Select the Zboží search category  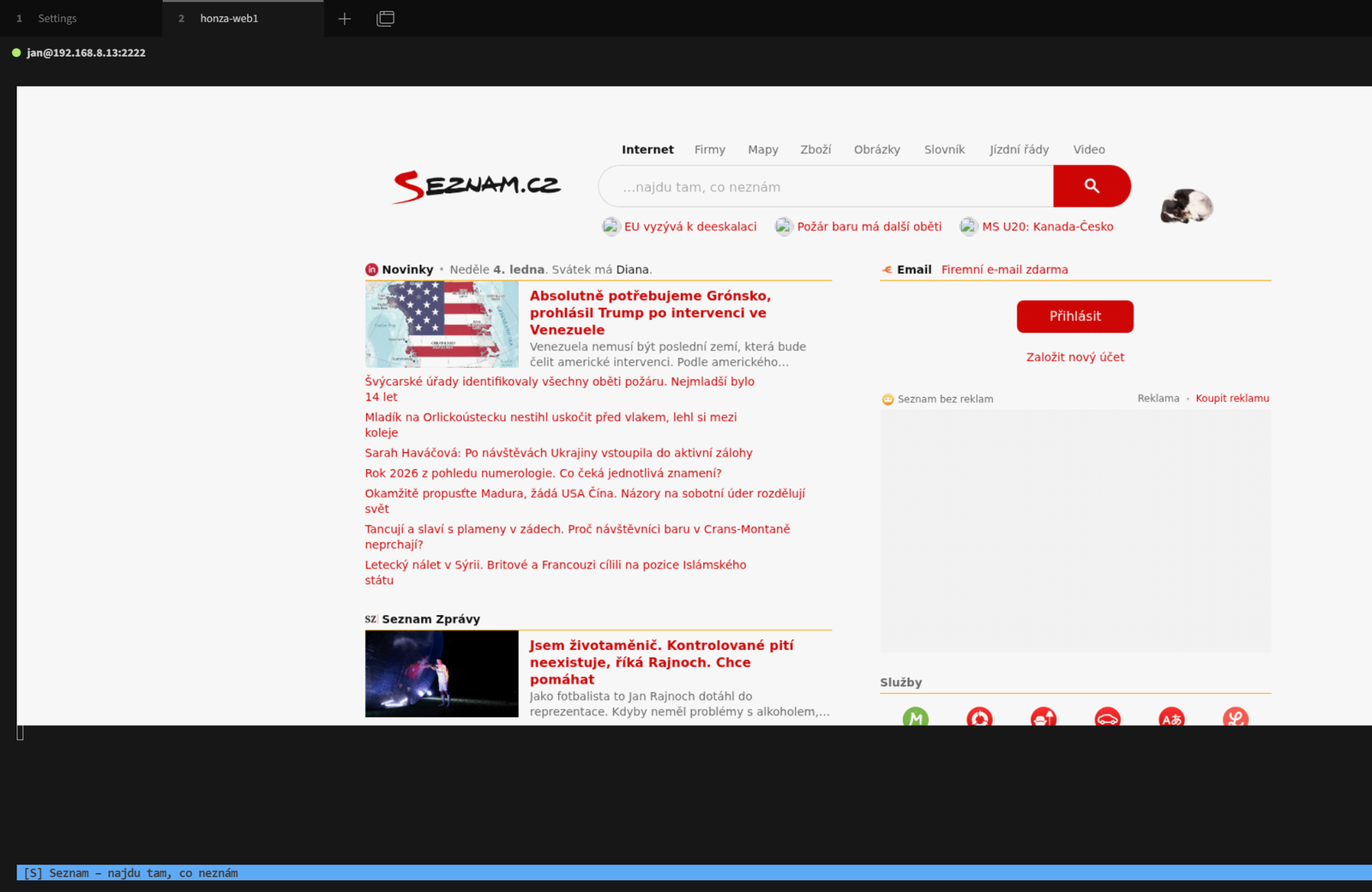[815, 149]
